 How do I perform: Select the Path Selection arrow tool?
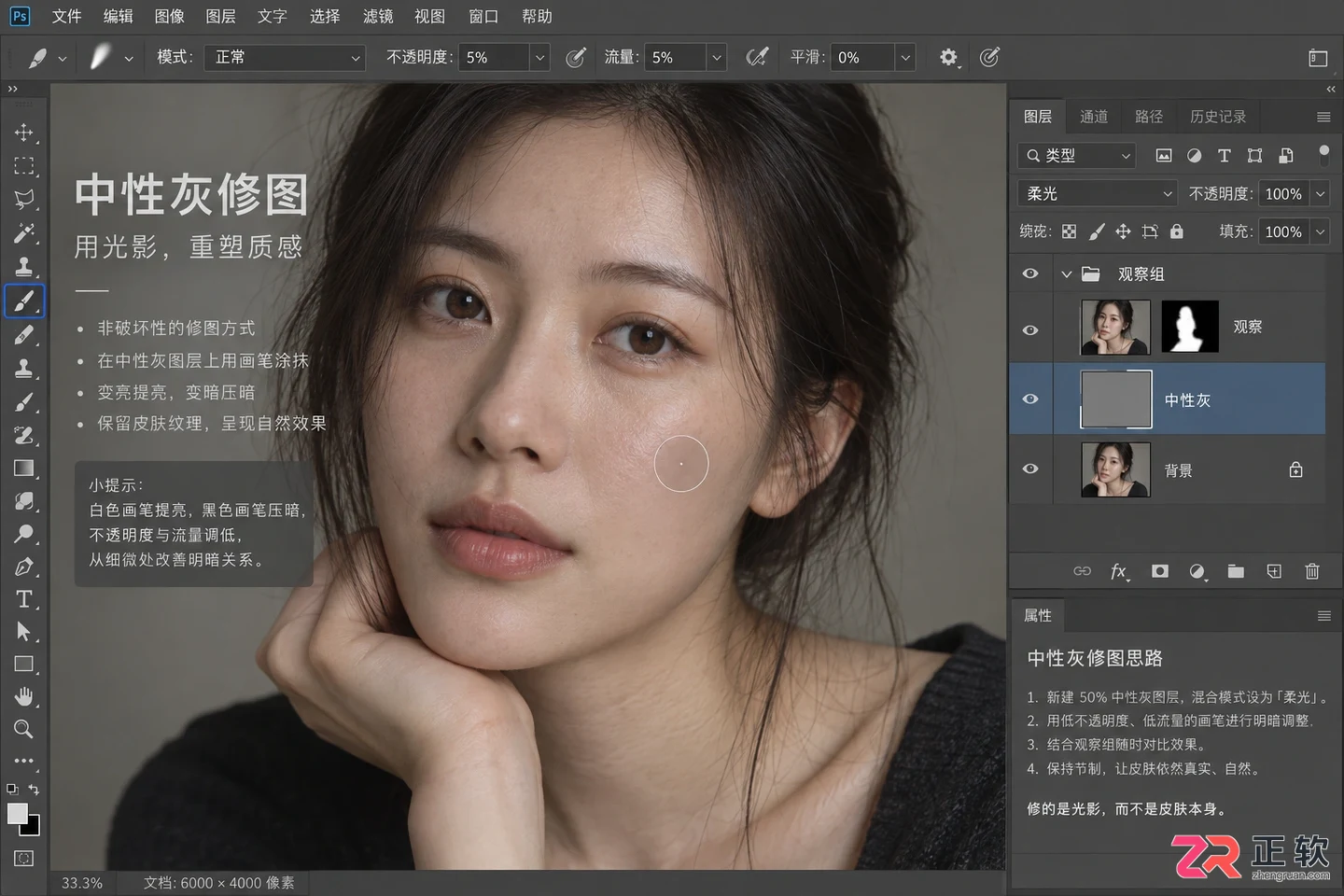coord(24,631)
